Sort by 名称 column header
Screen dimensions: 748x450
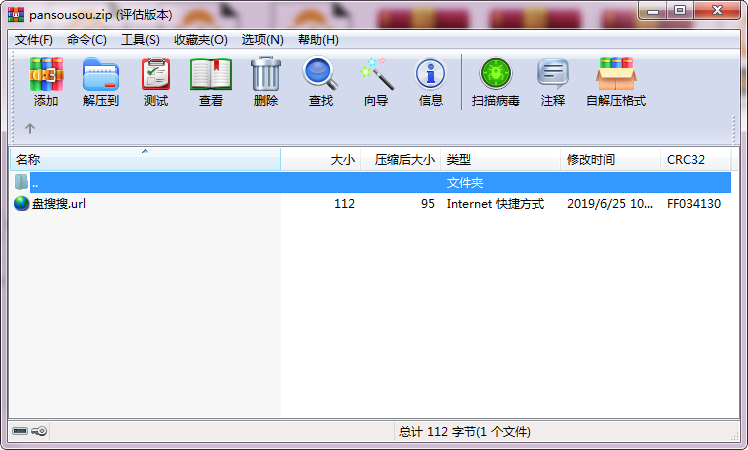point(145,159)
